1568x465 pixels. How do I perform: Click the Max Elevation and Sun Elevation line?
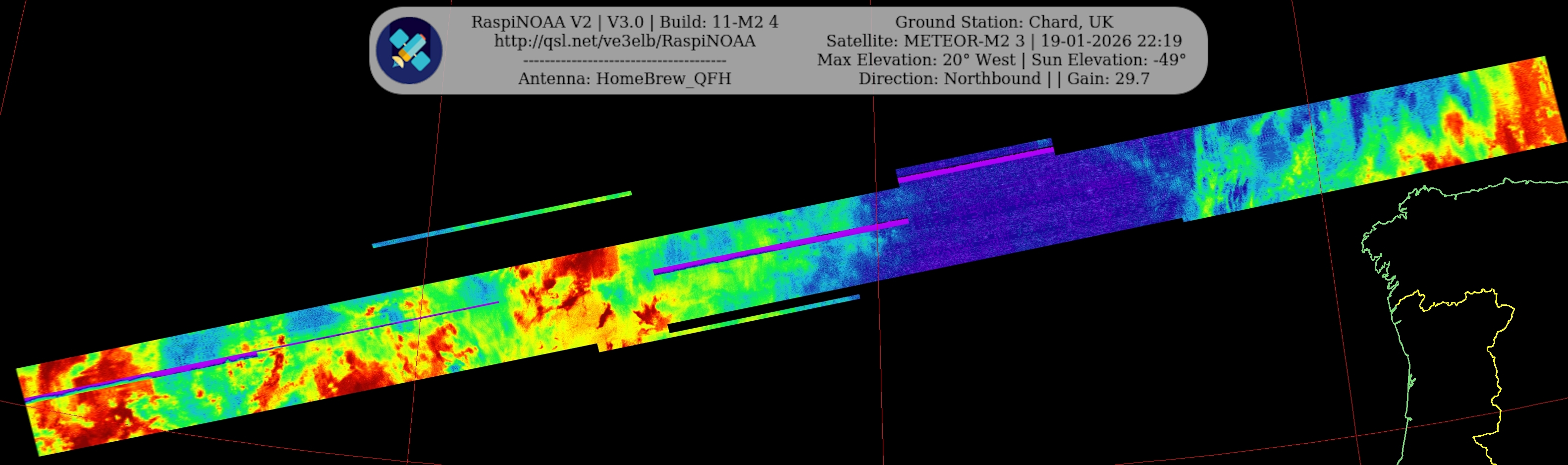pyautogui.click(x=1001, y=59)
